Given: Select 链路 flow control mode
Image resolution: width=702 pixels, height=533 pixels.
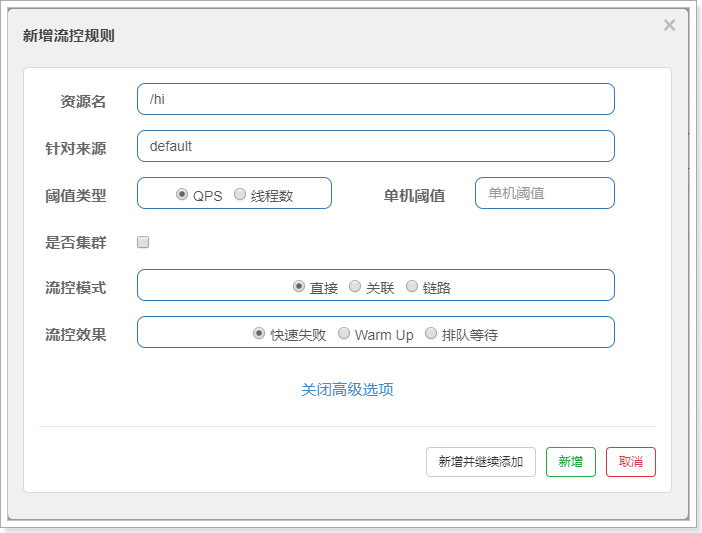Looking at the screenshot, I should tap(411, 286).
